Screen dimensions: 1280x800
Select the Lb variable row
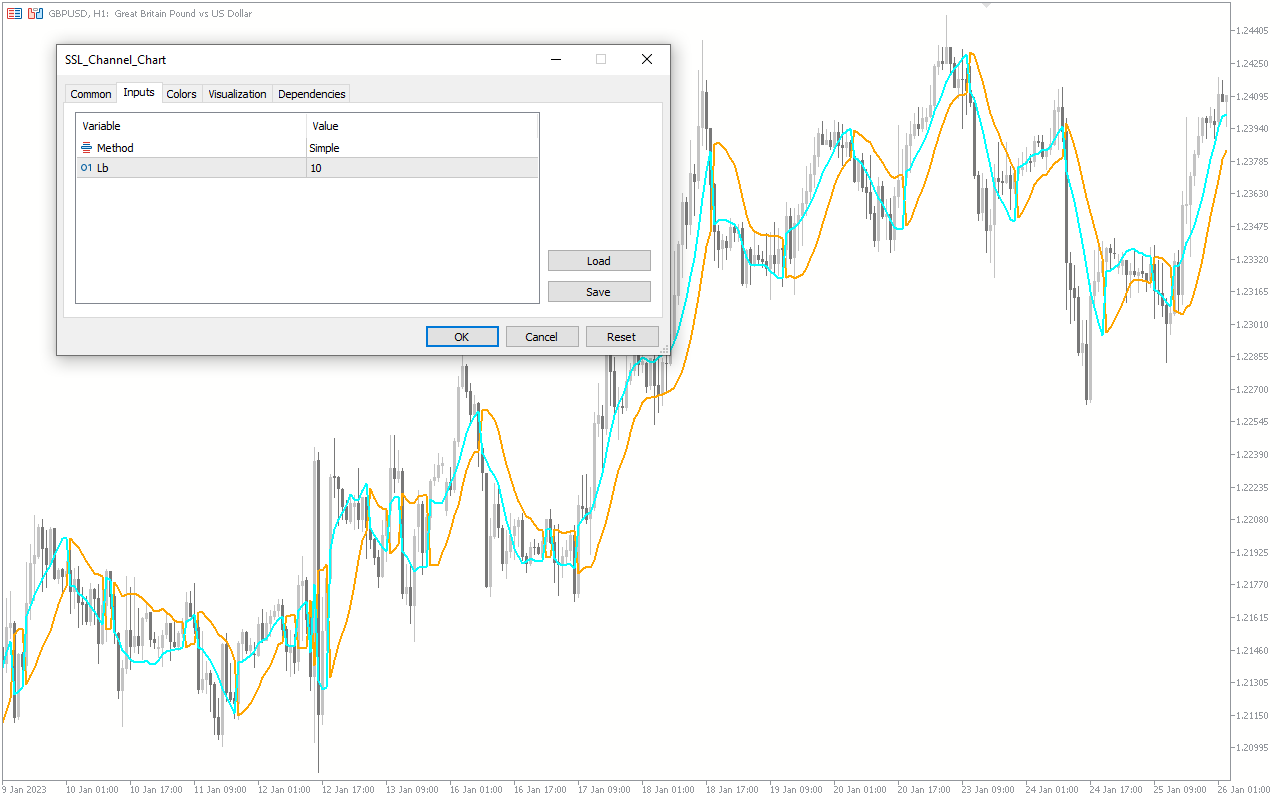click(x=307, y=168)
